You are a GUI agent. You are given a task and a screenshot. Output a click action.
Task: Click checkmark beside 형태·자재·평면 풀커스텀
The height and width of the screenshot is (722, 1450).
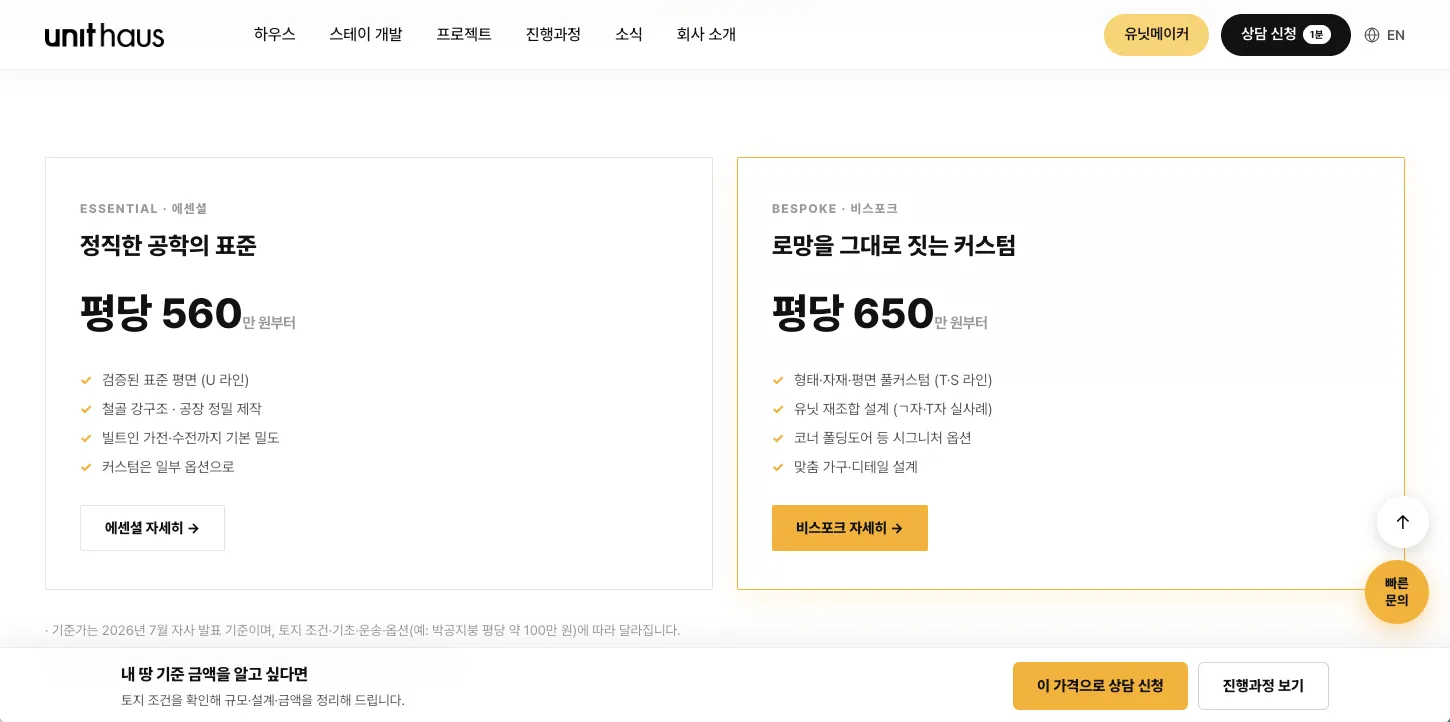pos(778,380)
